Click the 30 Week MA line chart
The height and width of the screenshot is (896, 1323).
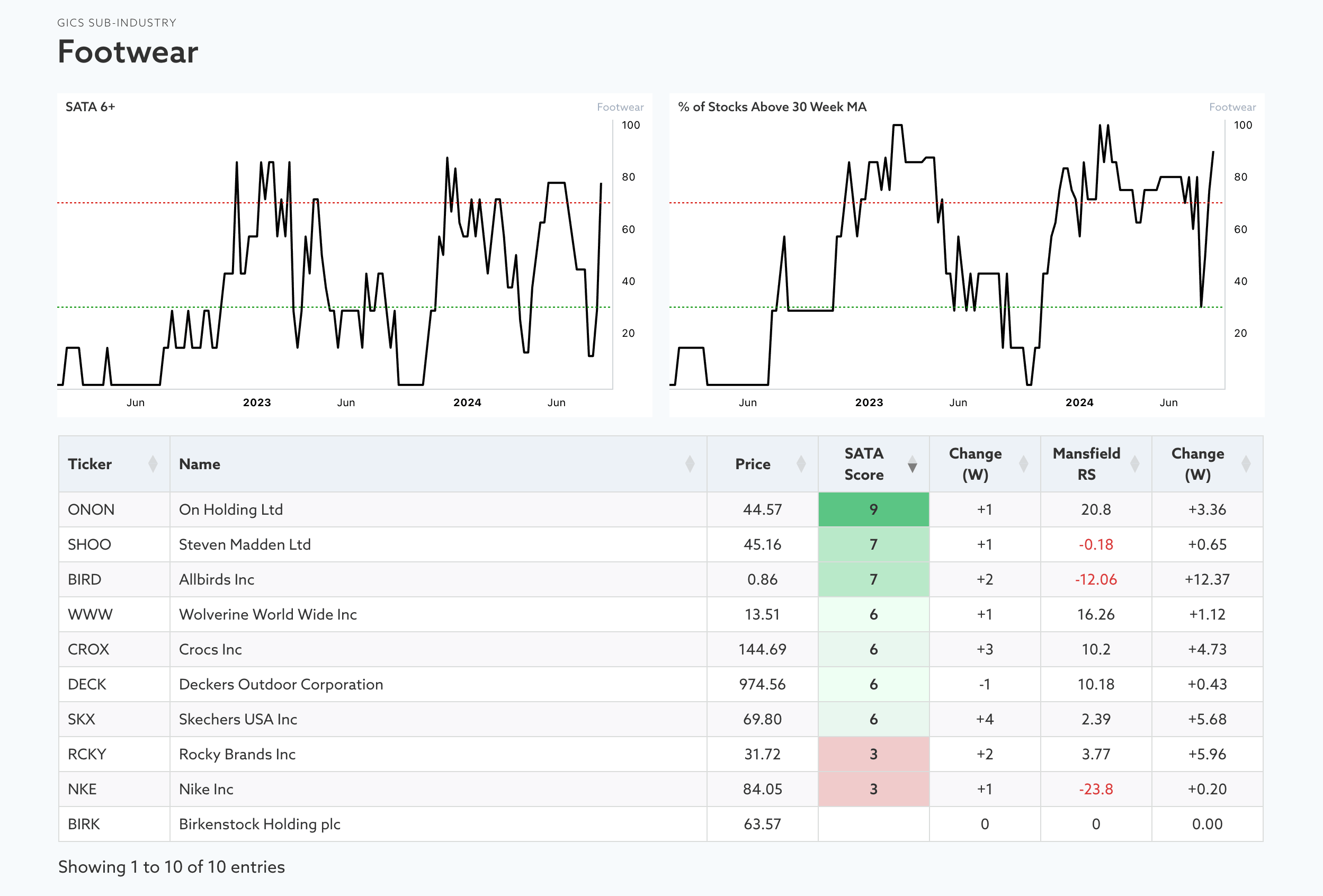pyautogui.click(x=947, y=255)
